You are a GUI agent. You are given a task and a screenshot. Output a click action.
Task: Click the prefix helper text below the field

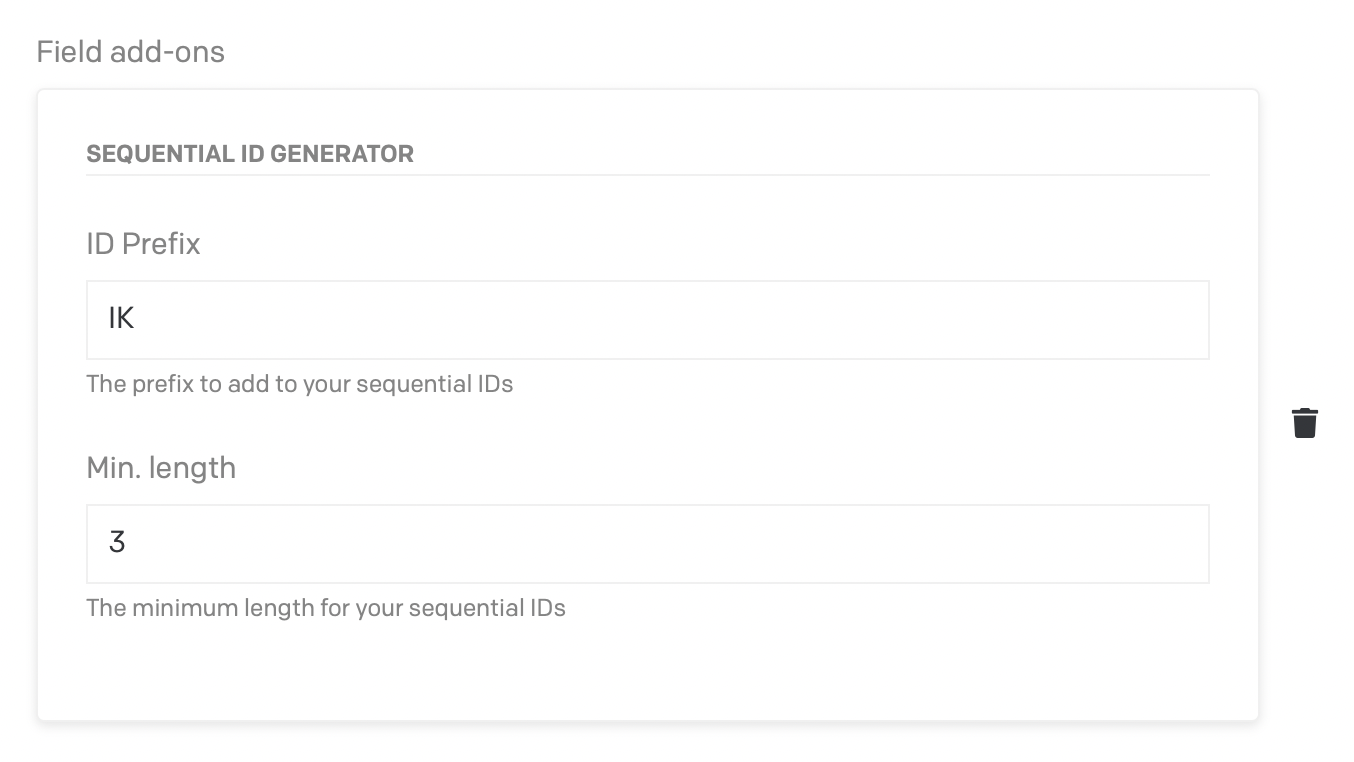(299, 384)
